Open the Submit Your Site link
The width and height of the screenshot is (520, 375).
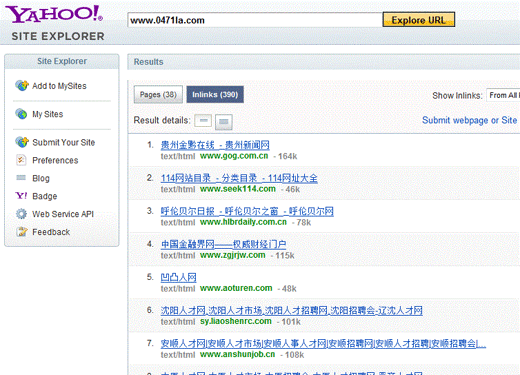(64, 143)
